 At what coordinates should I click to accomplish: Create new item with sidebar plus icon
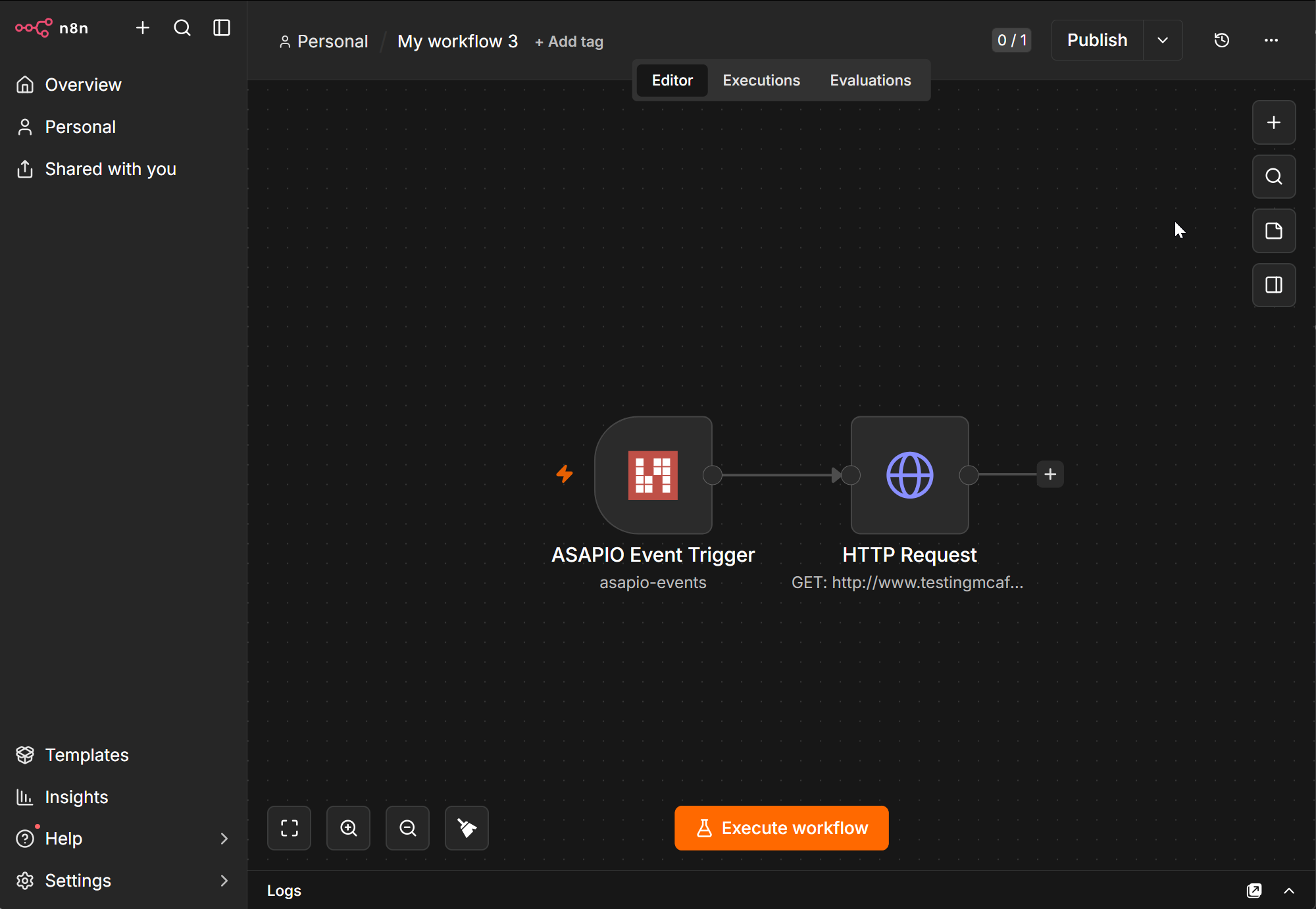(x=143, y=28)
